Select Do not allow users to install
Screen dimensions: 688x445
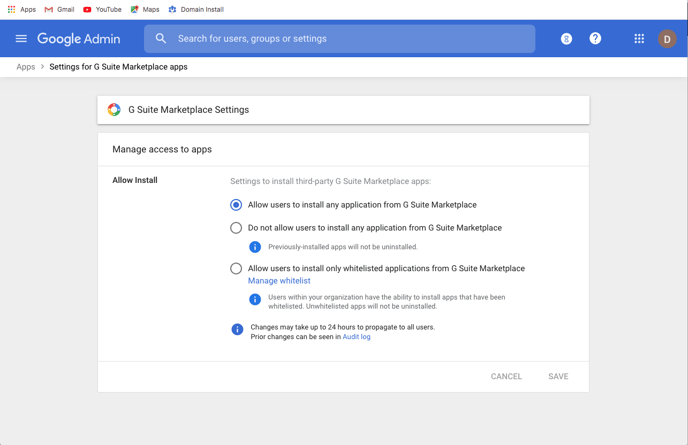click(236, 228)
